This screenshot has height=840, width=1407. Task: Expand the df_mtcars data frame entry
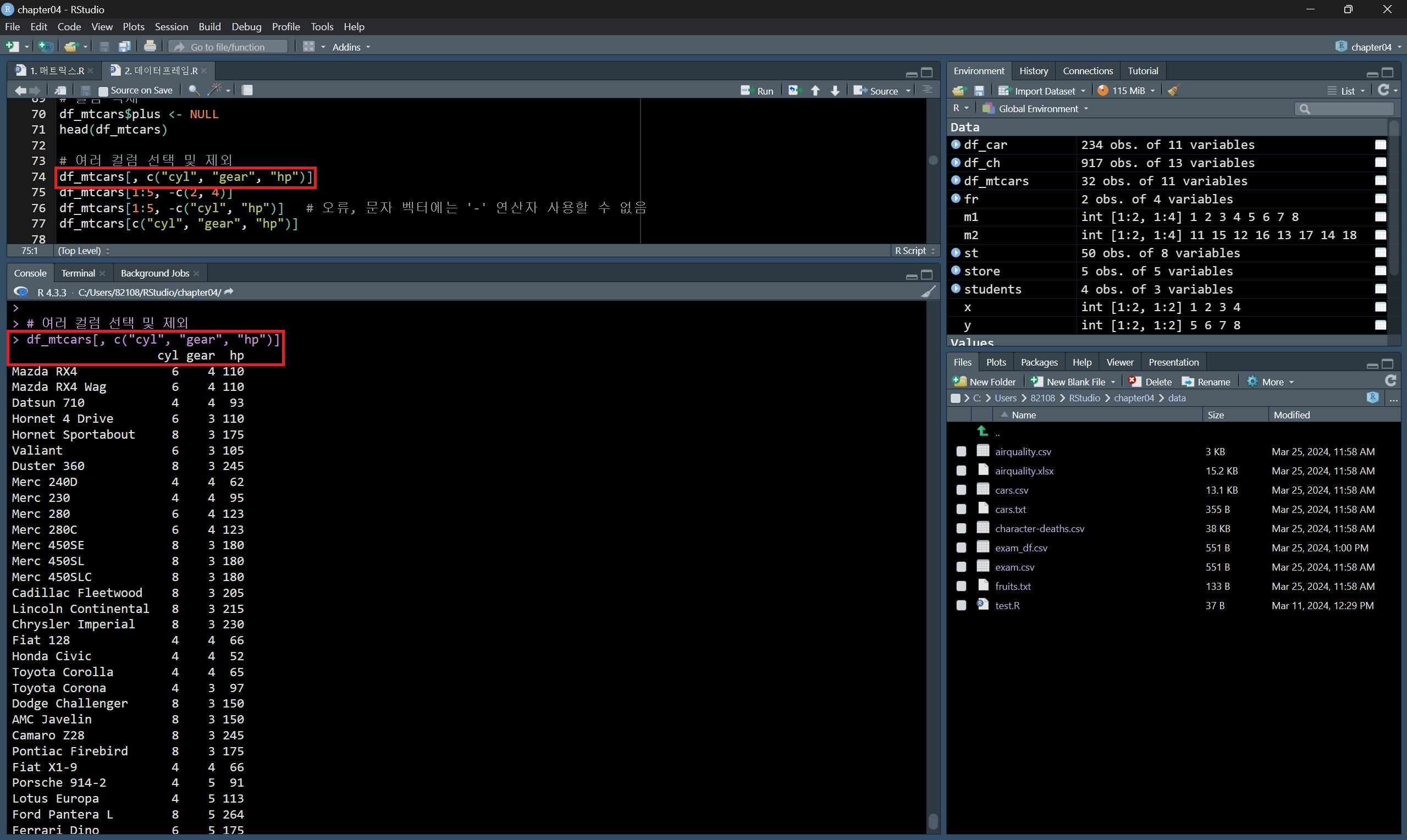tap(956, 180)
